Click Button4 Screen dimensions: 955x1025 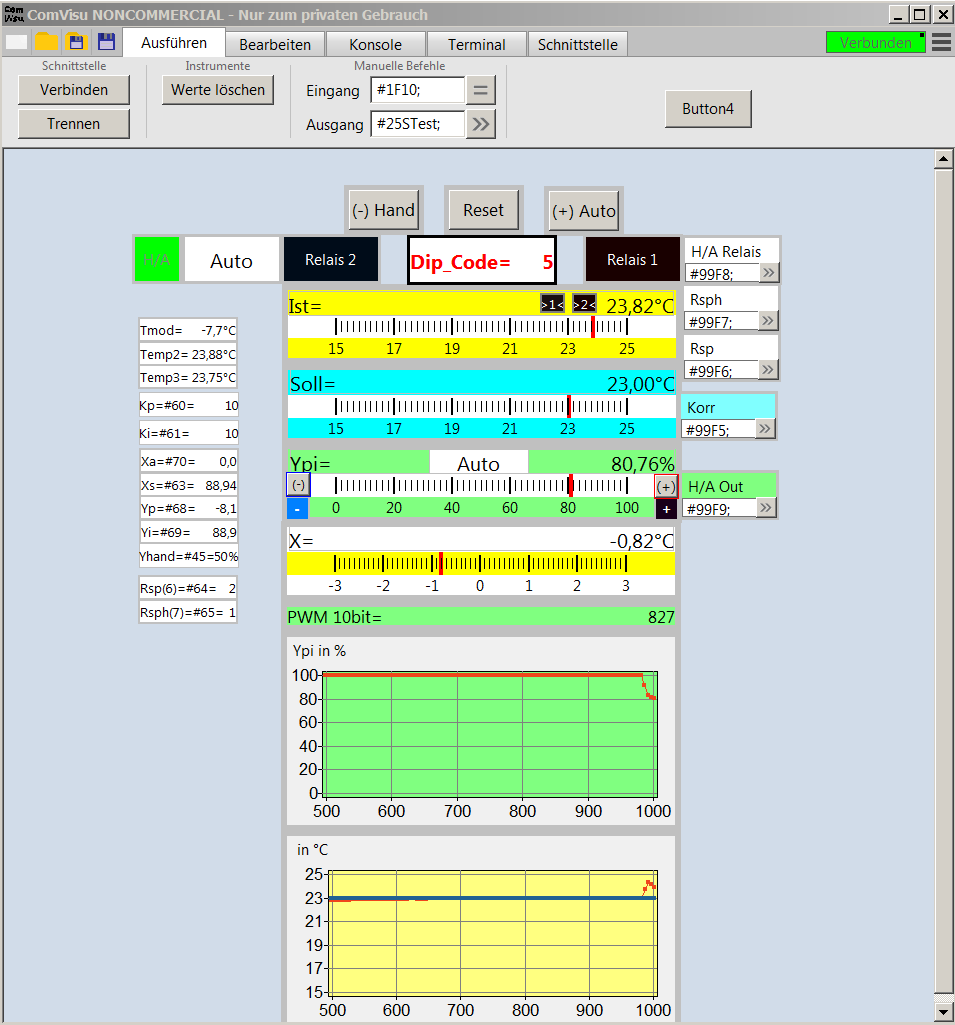coord(708,109)
